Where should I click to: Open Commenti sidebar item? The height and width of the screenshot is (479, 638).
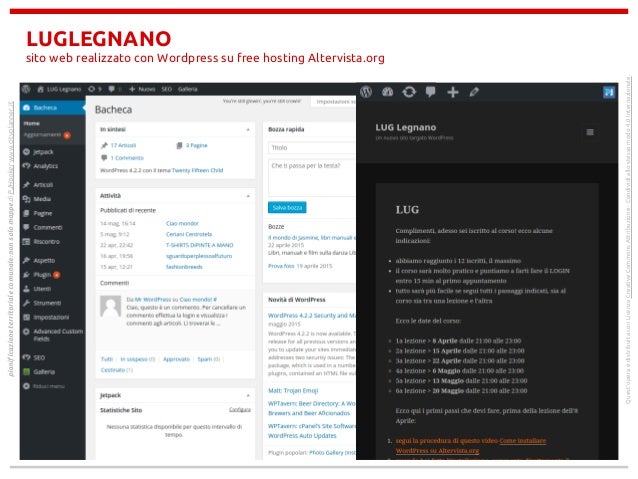point(48,227)
